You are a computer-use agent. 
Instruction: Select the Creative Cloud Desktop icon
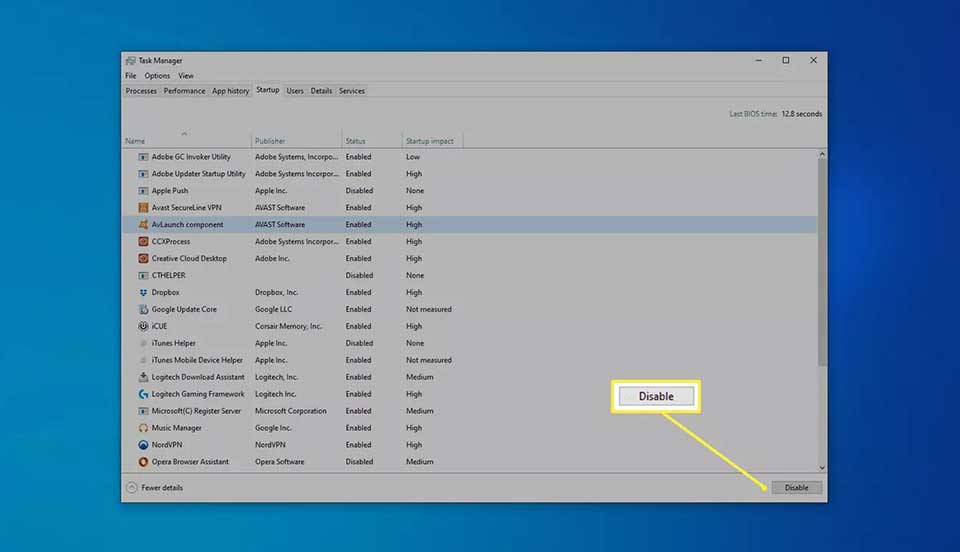[x=143, y=258]
